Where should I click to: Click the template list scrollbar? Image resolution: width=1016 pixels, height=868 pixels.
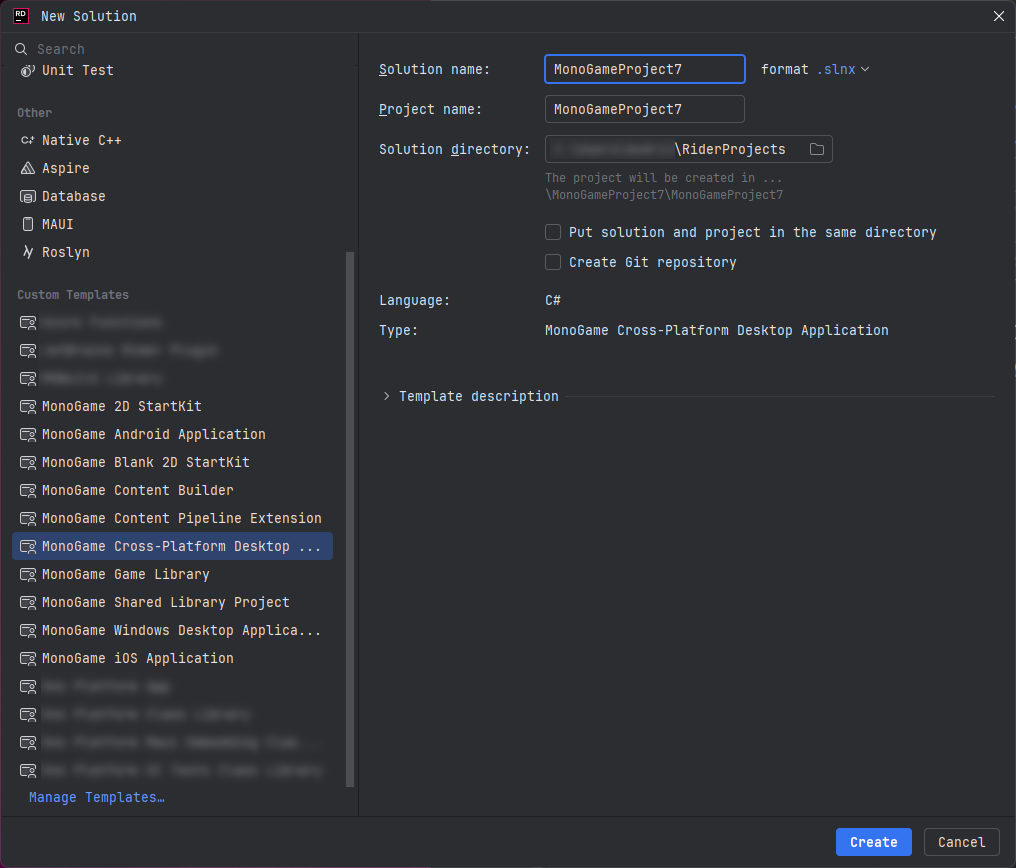pyautogui.click(x=349, y=518)
